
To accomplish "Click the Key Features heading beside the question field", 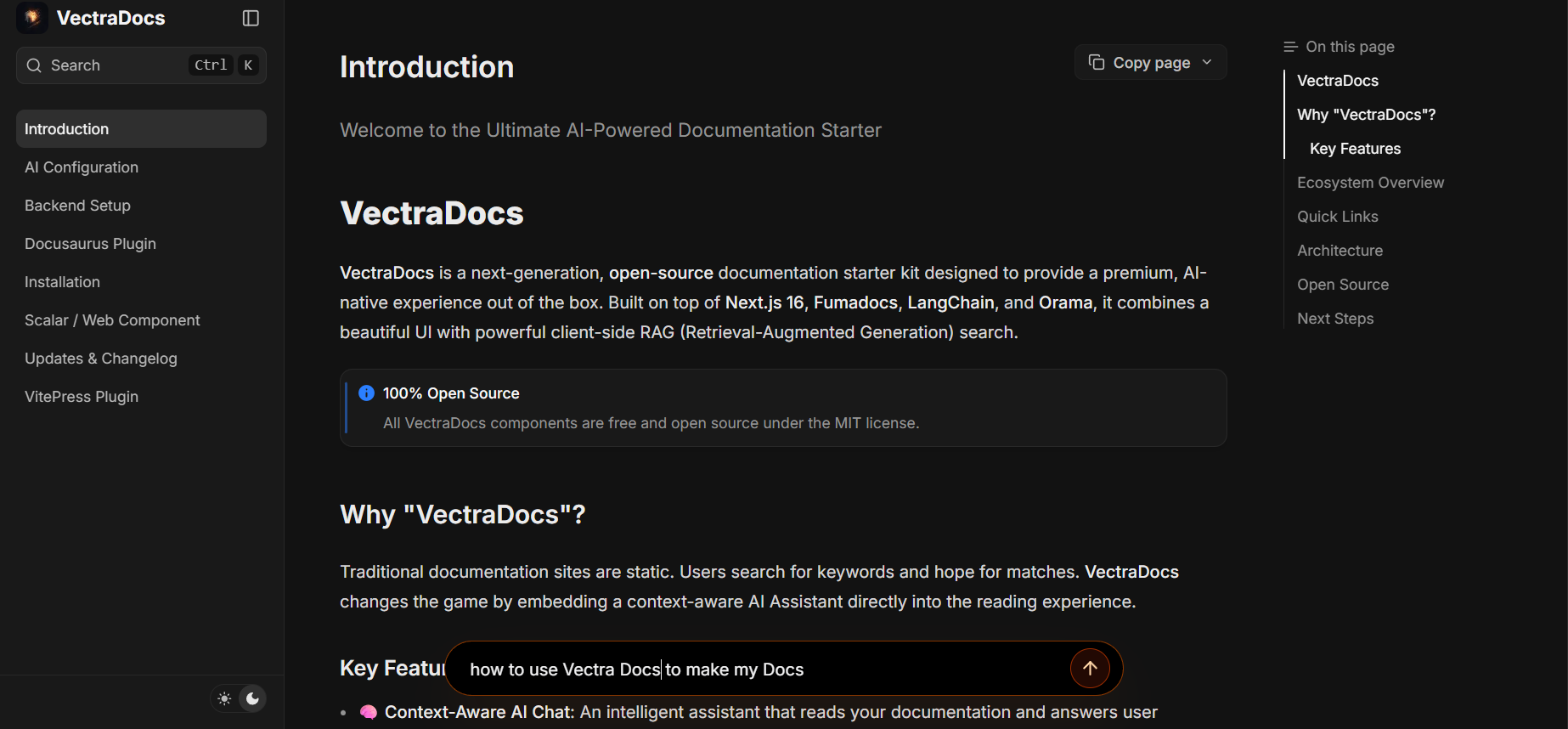I will point(392,668).
